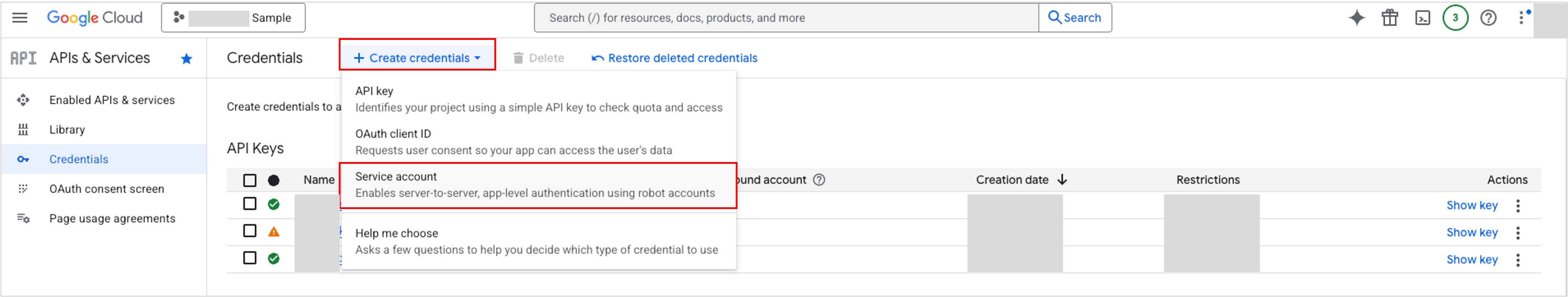
Task: Open the first row actions three-dot menu
Action: tap(1518, 206)
